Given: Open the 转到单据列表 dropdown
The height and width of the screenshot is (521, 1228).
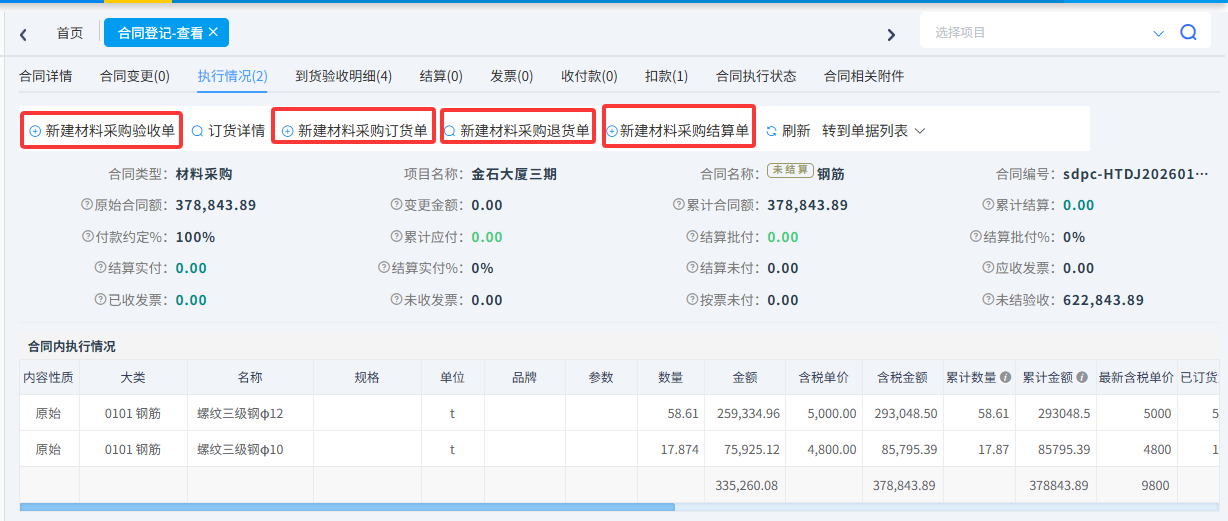Looking at the screenshot, I should click(x=873, y=131).
